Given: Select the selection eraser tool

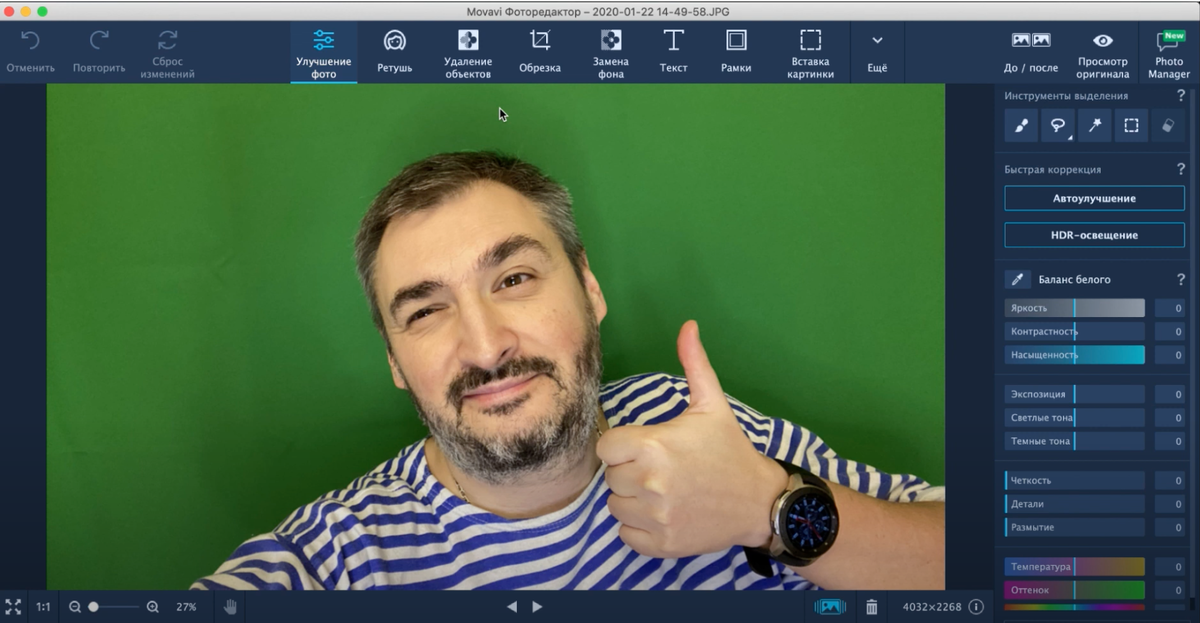Looking at the screenshot, I should (1168, 126).
